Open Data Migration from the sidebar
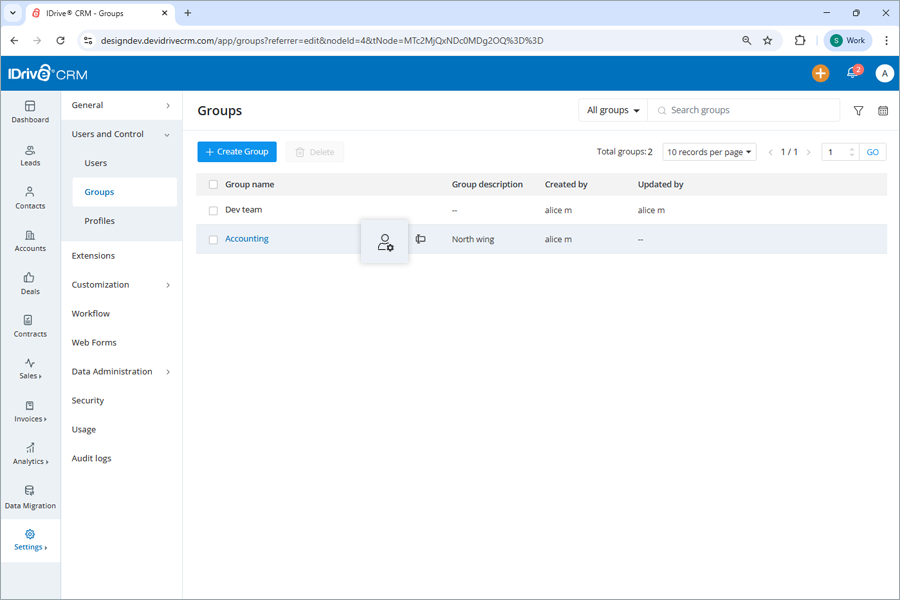The height and width of the screenshot is (600, 900). [x=30, y=497]
